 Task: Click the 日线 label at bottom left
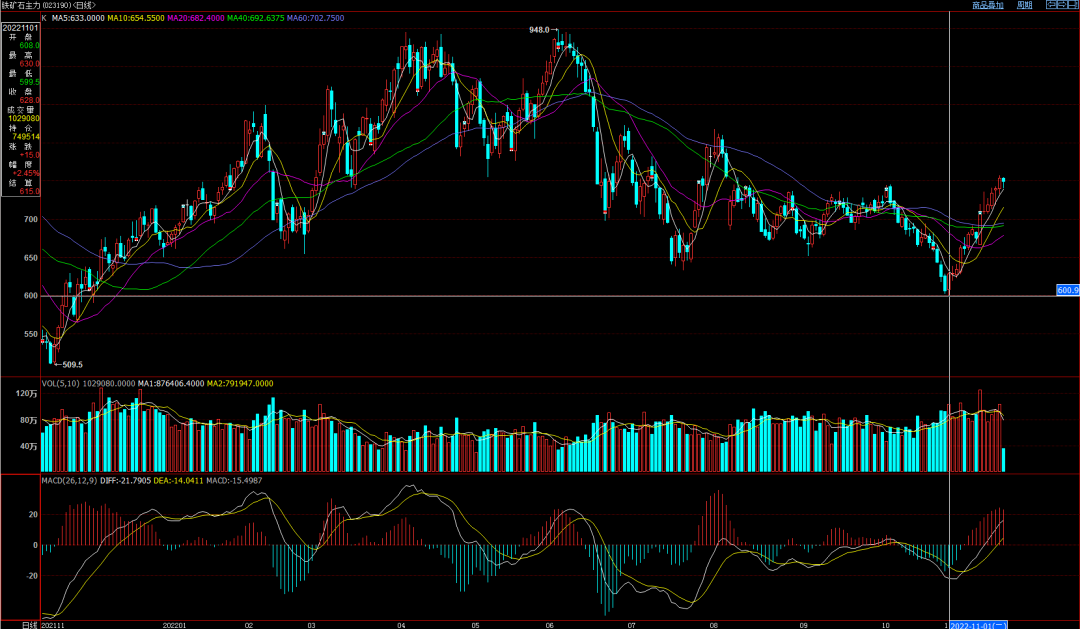pos(27,623)
